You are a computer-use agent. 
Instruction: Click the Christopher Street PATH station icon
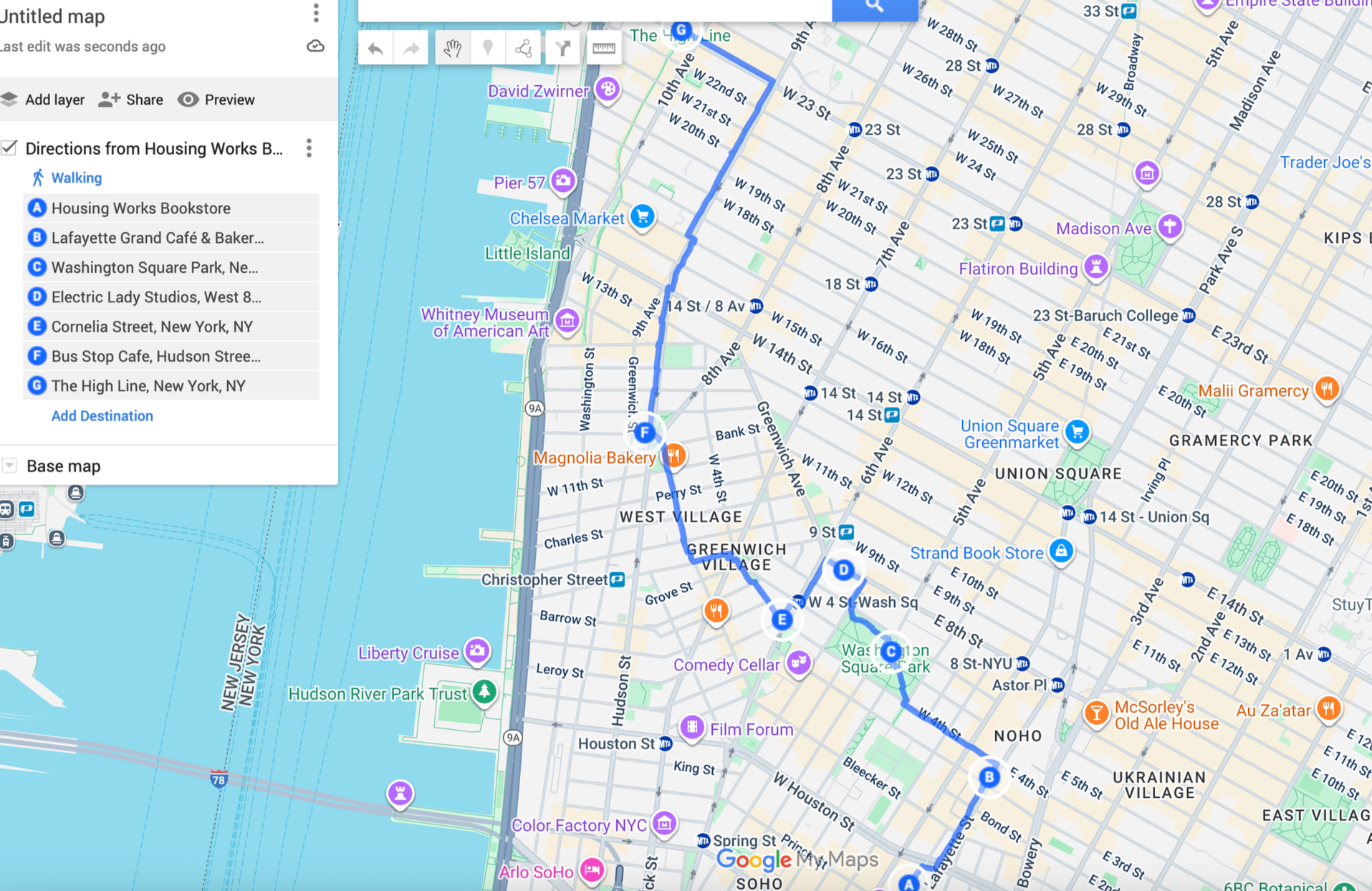point(617,579)
